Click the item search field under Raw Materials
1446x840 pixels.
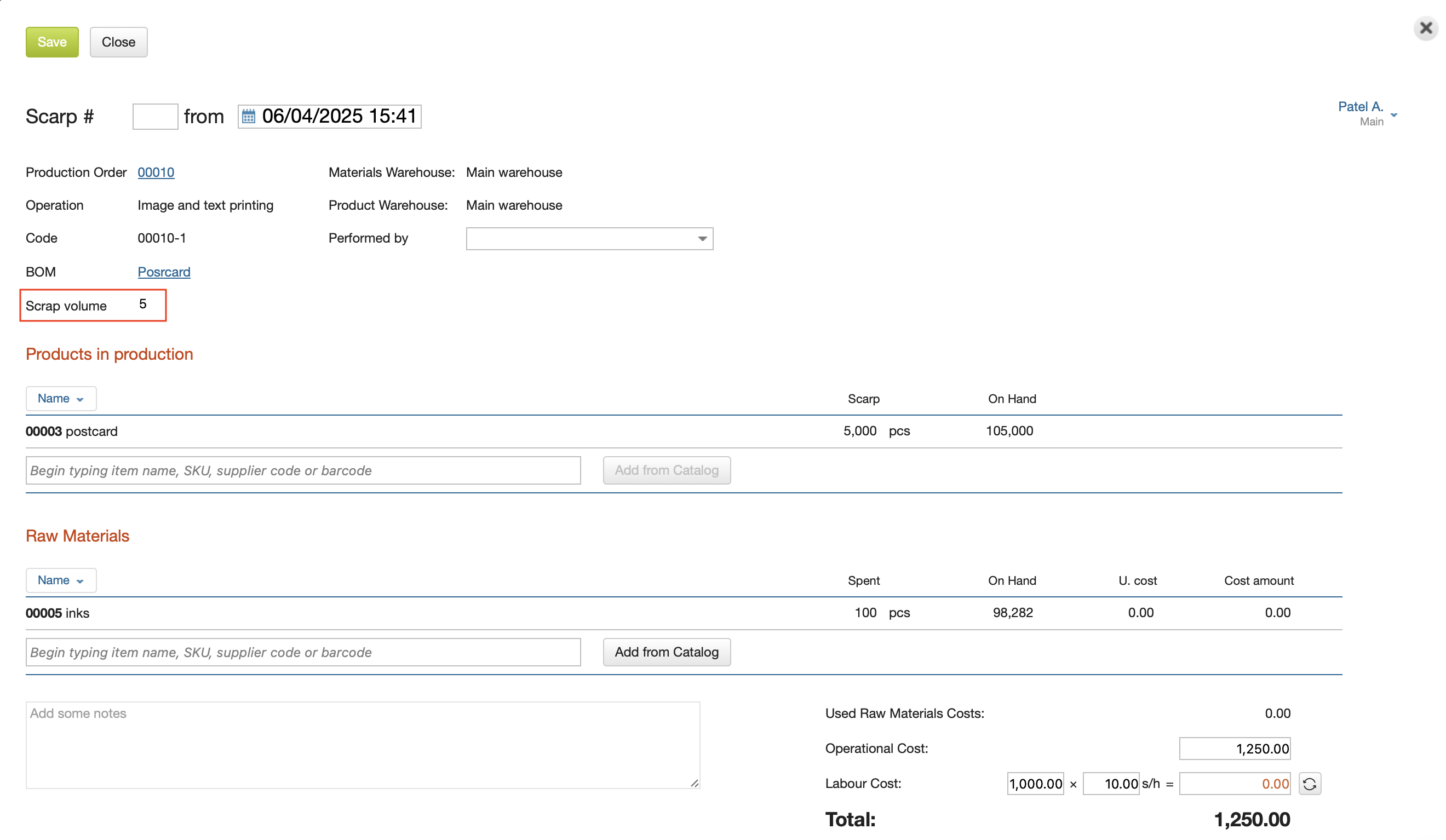click(303, 652)
